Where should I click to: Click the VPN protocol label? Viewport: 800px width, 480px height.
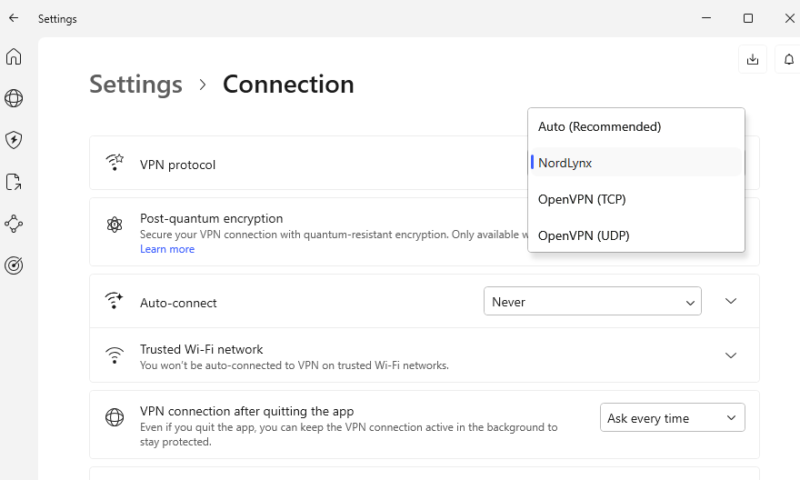point(178,165)
